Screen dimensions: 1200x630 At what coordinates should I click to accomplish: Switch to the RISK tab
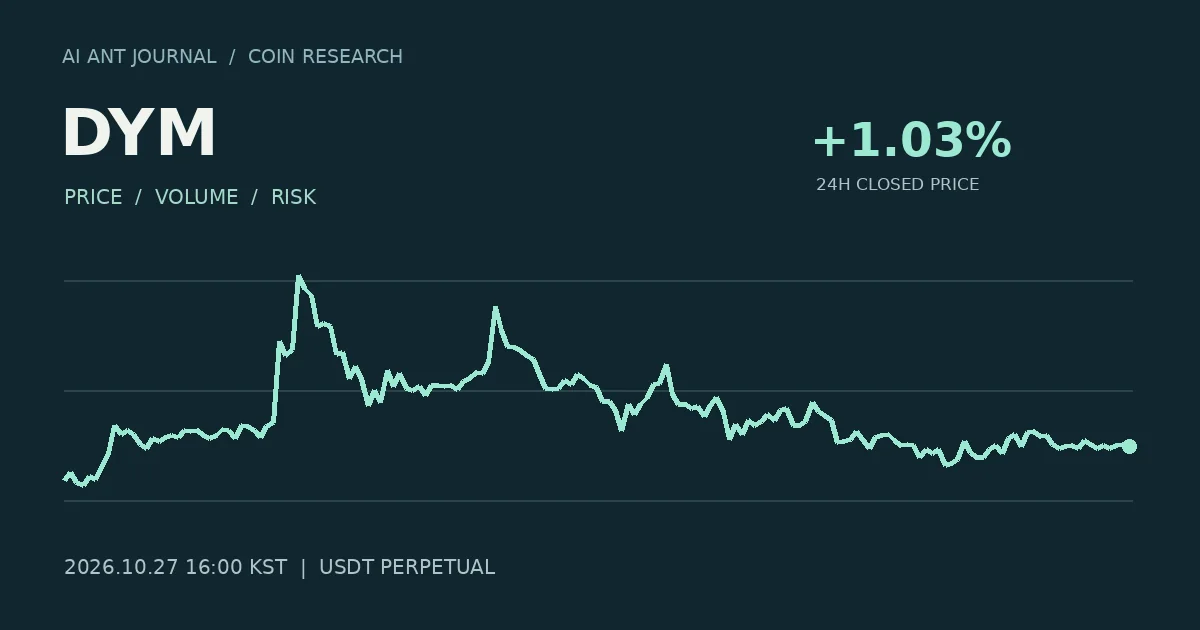tap(294, 197)
